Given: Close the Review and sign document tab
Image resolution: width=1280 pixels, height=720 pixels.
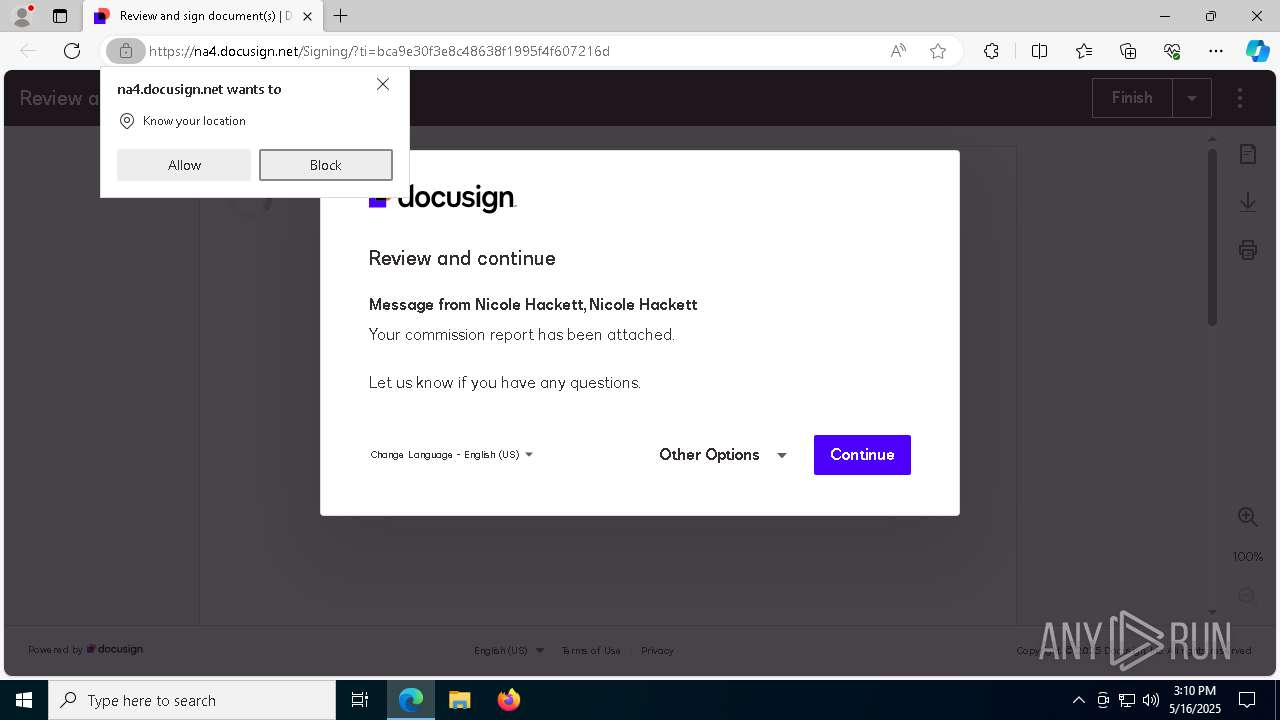Looking at the screenshot, I should coord(307,16).
